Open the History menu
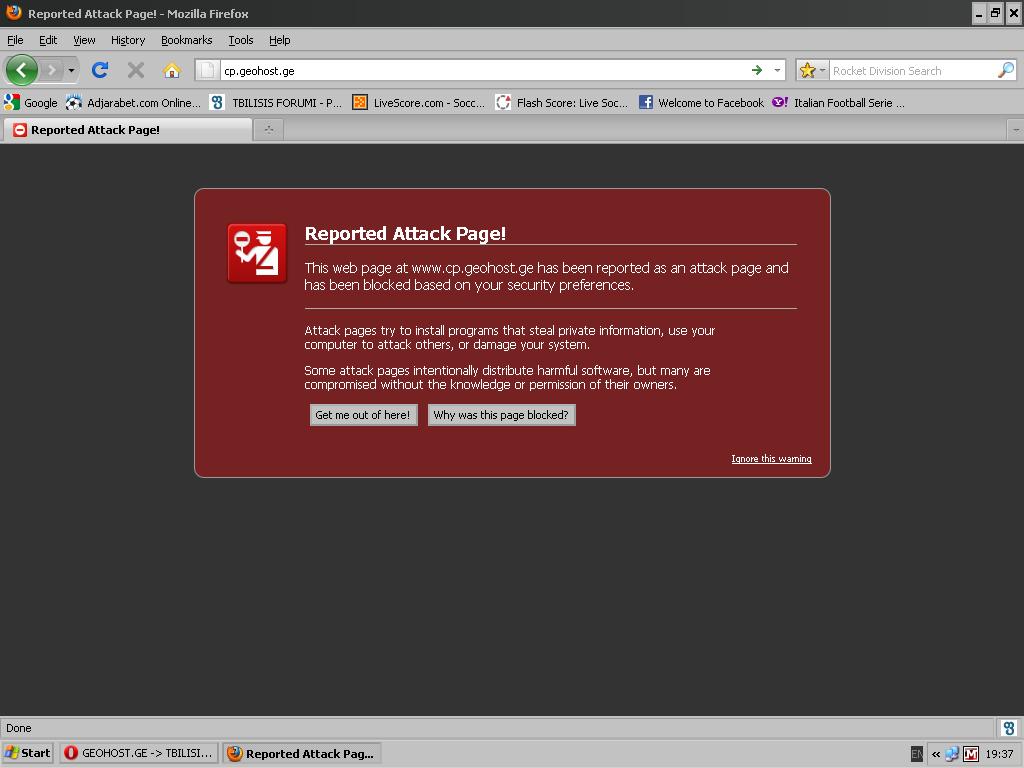The width and height of the screenshot is (1024, 768). tap(128, 40)
